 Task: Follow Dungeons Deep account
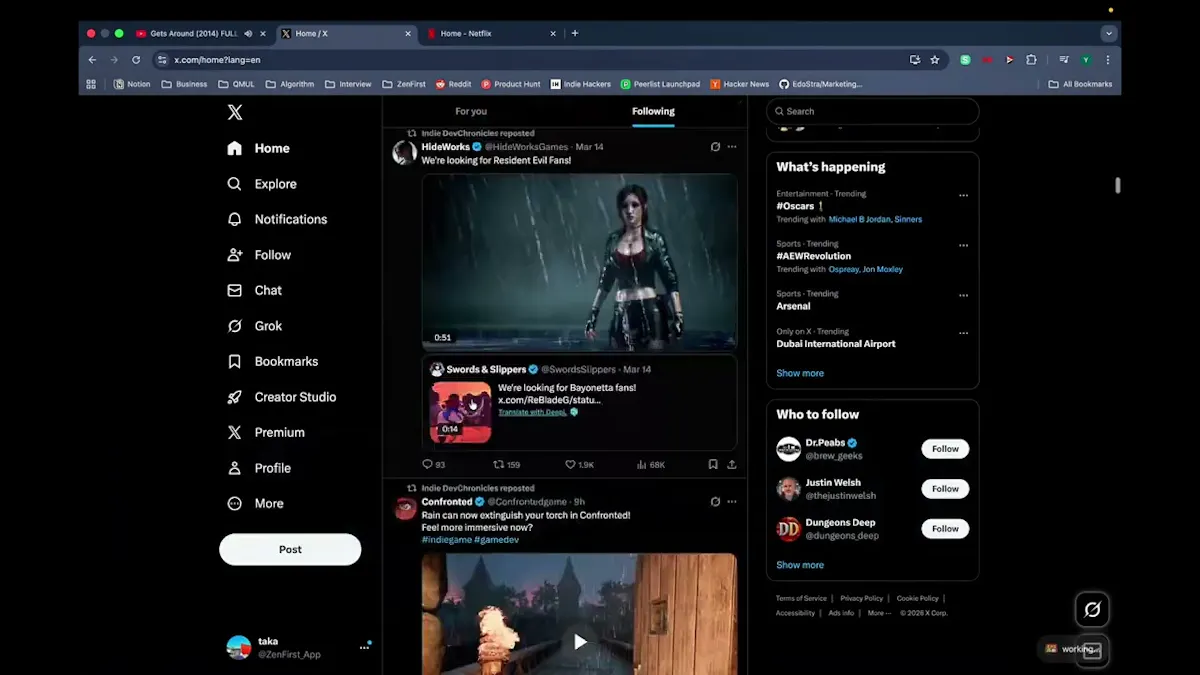(945, 529)
